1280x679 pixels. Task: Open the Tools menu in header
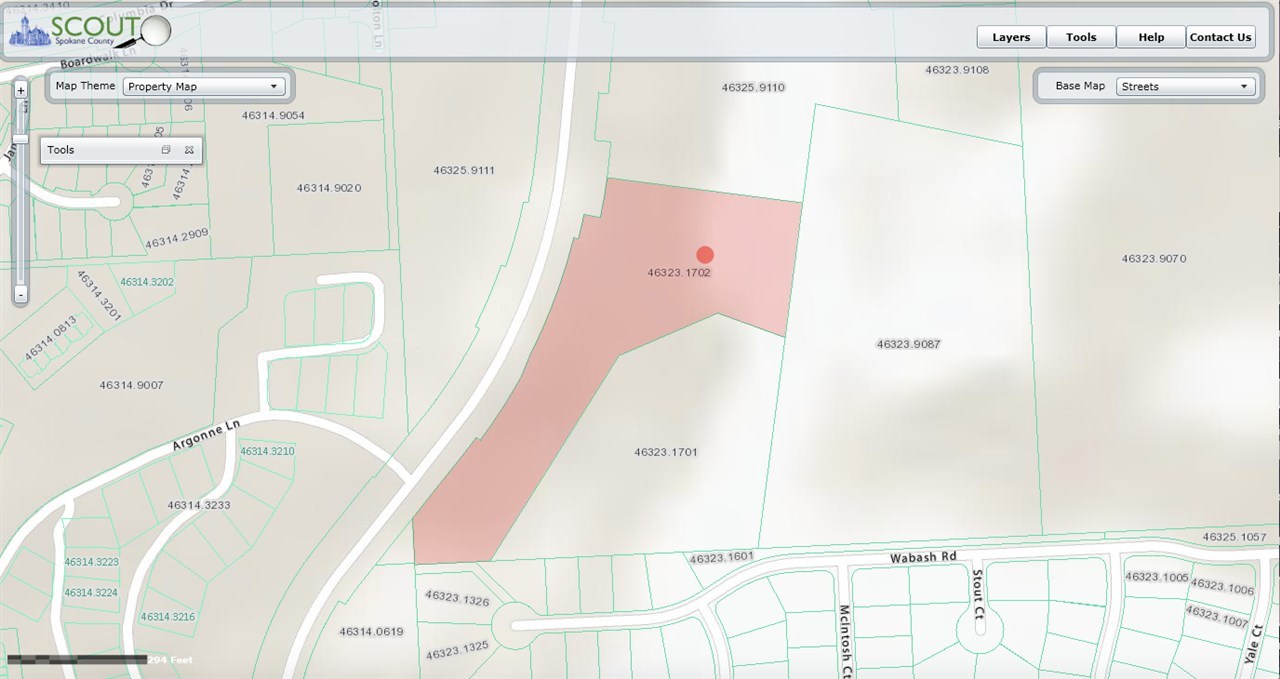pyautogui.click(x=1081, y=37)
